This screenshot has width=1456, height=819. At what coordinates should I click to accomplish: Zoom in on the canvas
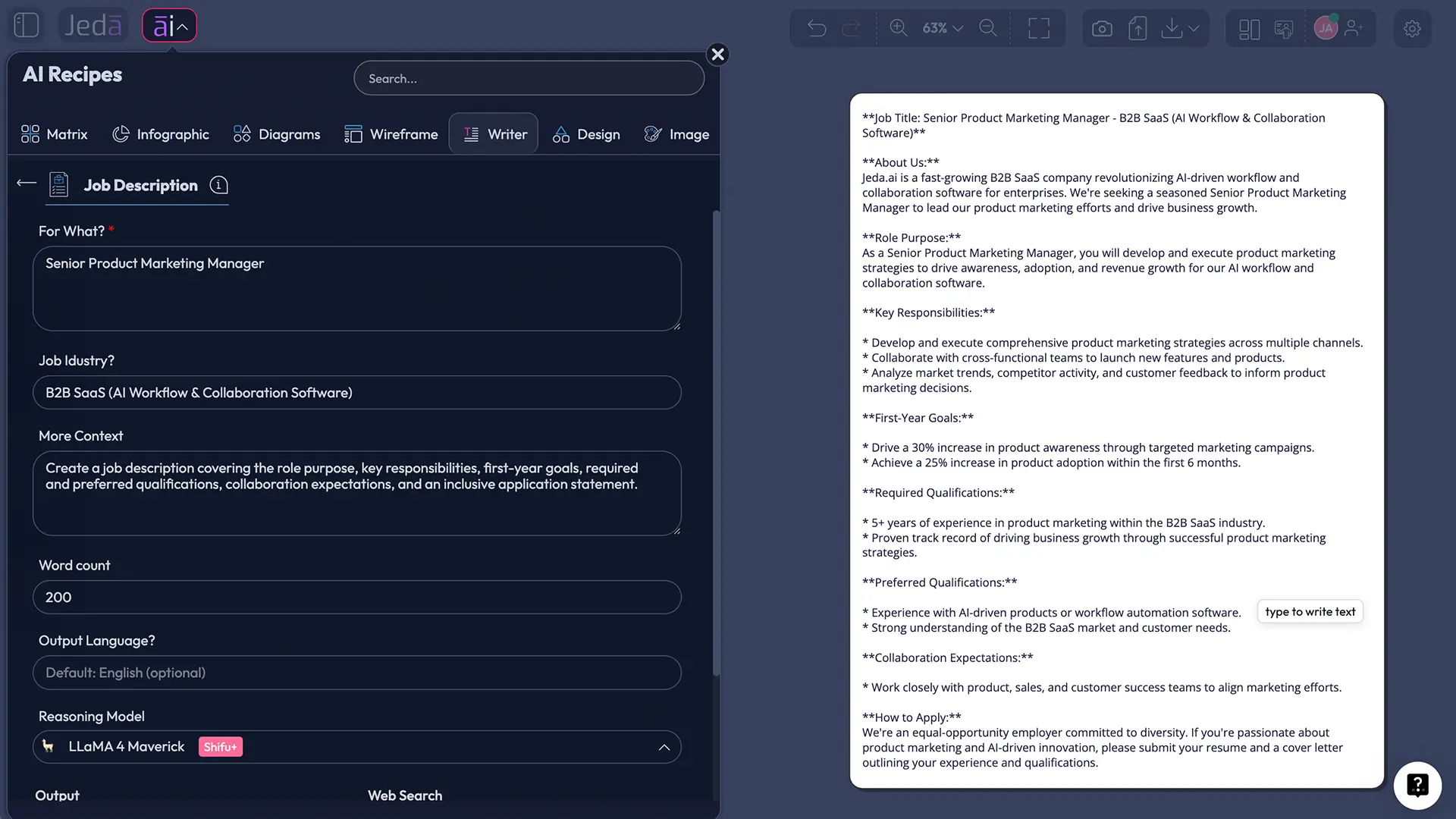click(x=899, y=28)
